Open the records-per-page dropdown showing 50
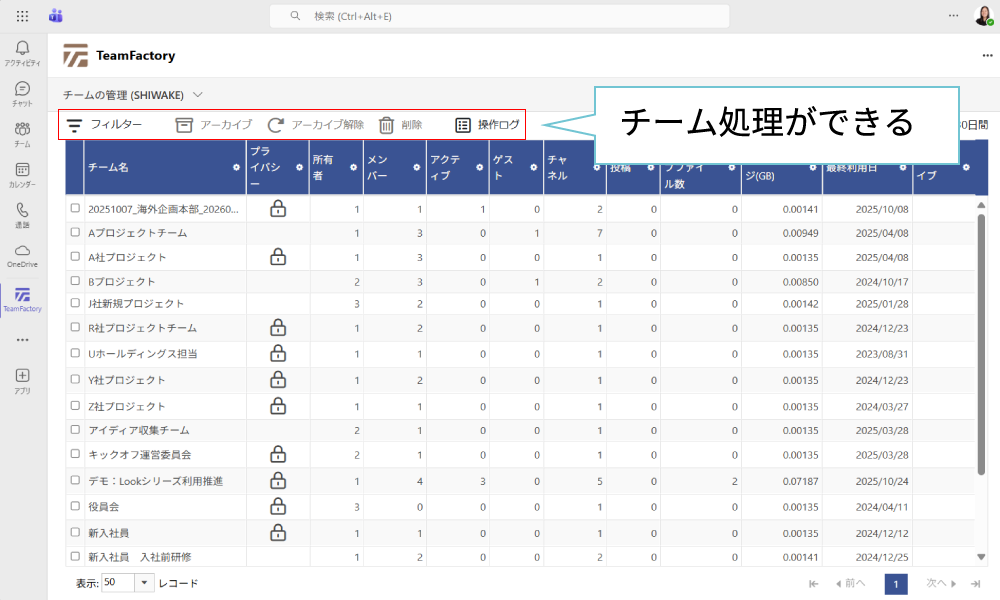Image resolution: width=1000 pixels, height=600 pixels. [x=144, y=583]
